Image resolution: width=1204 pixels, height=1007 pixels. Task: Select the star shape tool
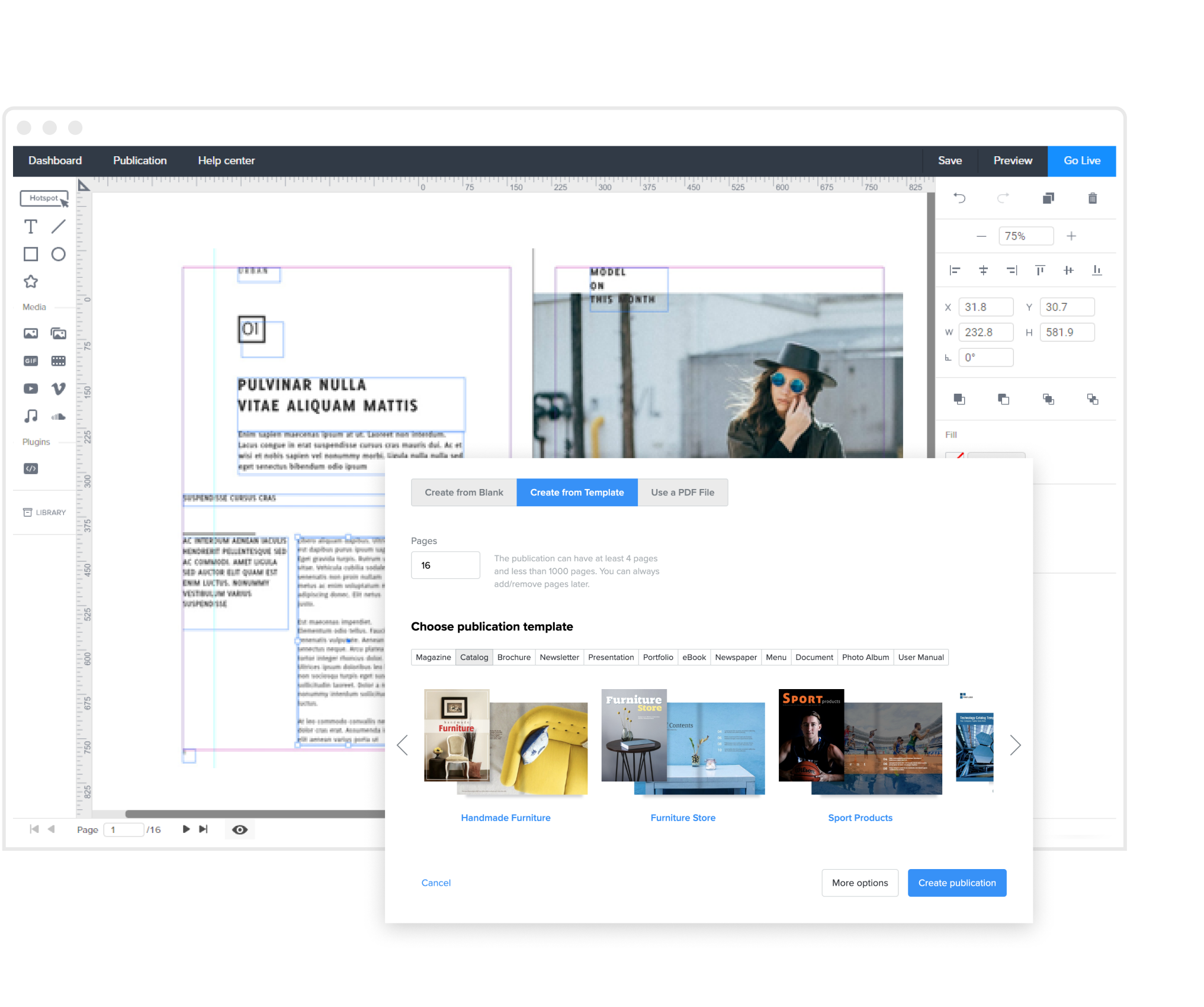(x=31, y=282)
